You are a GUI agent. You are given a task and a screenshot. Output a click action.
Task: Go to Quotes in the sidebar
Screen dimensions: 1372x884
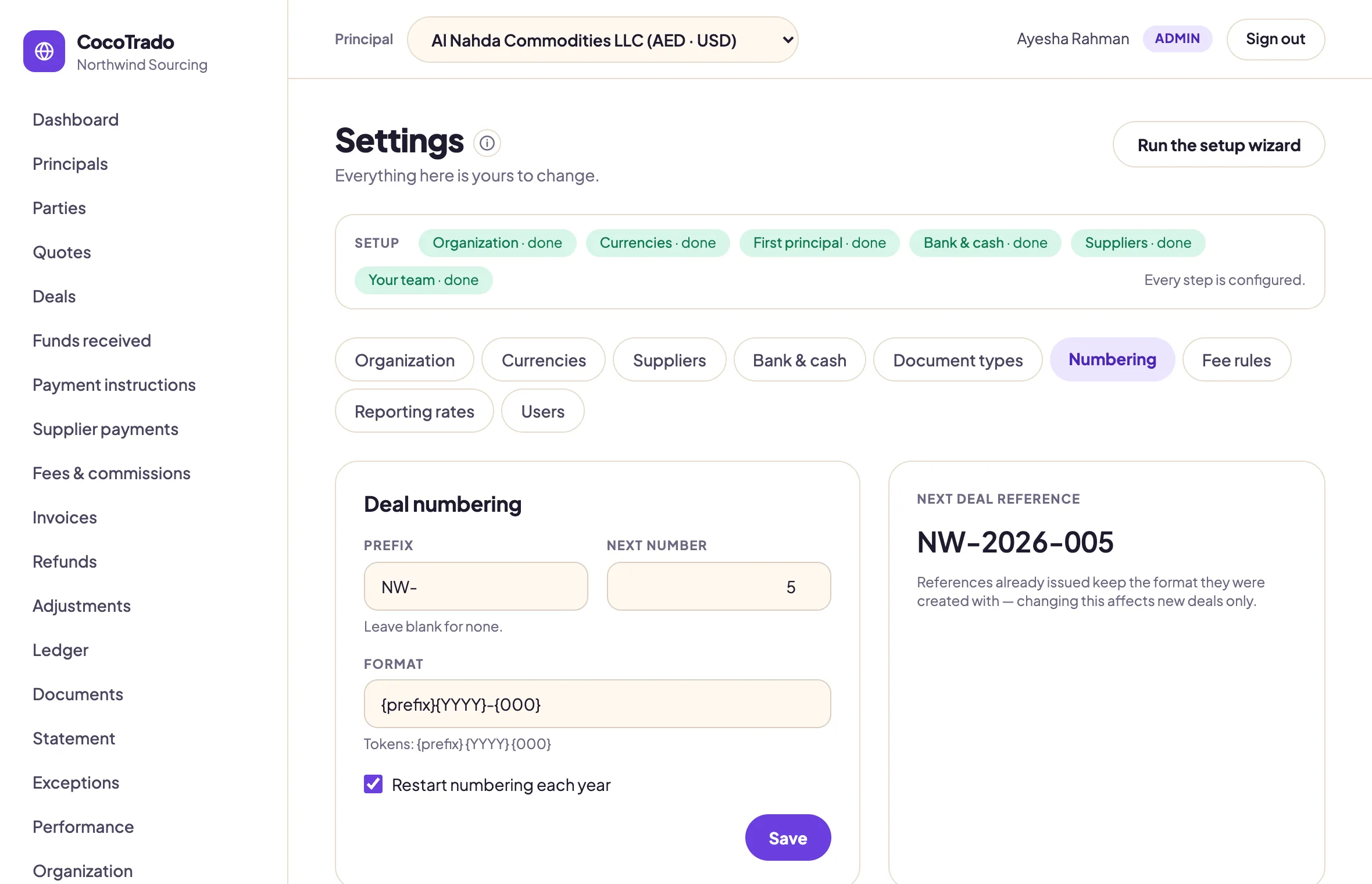pos(62,252)
